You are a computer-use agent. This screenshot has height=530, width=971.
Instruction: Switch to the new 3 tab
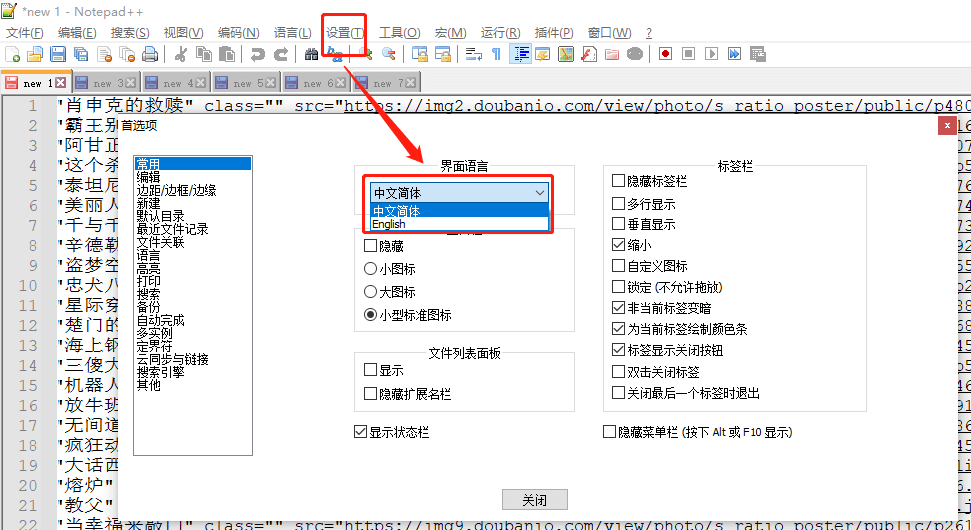(107, 83)
